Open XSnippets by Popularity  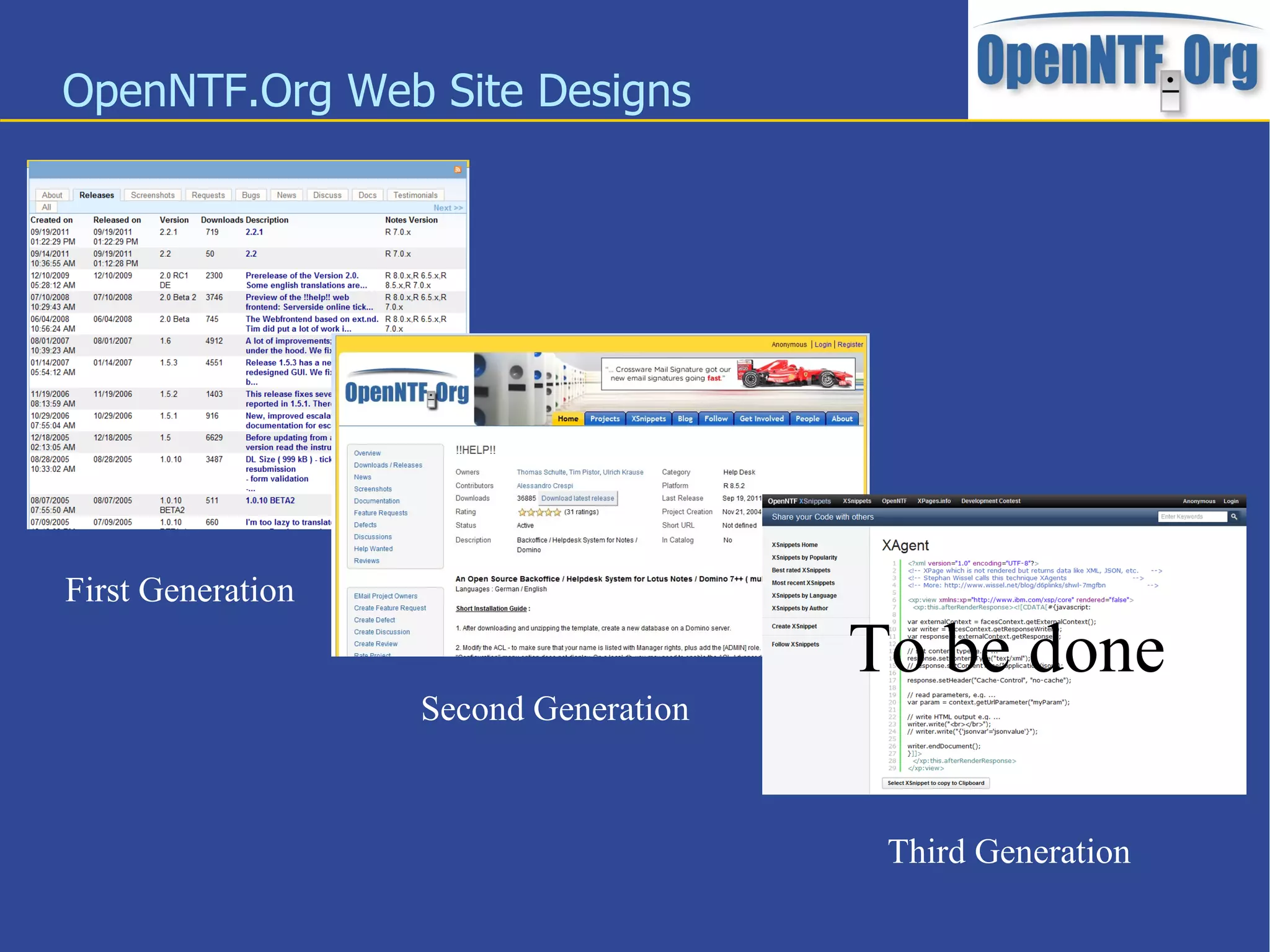pos(804,558)
